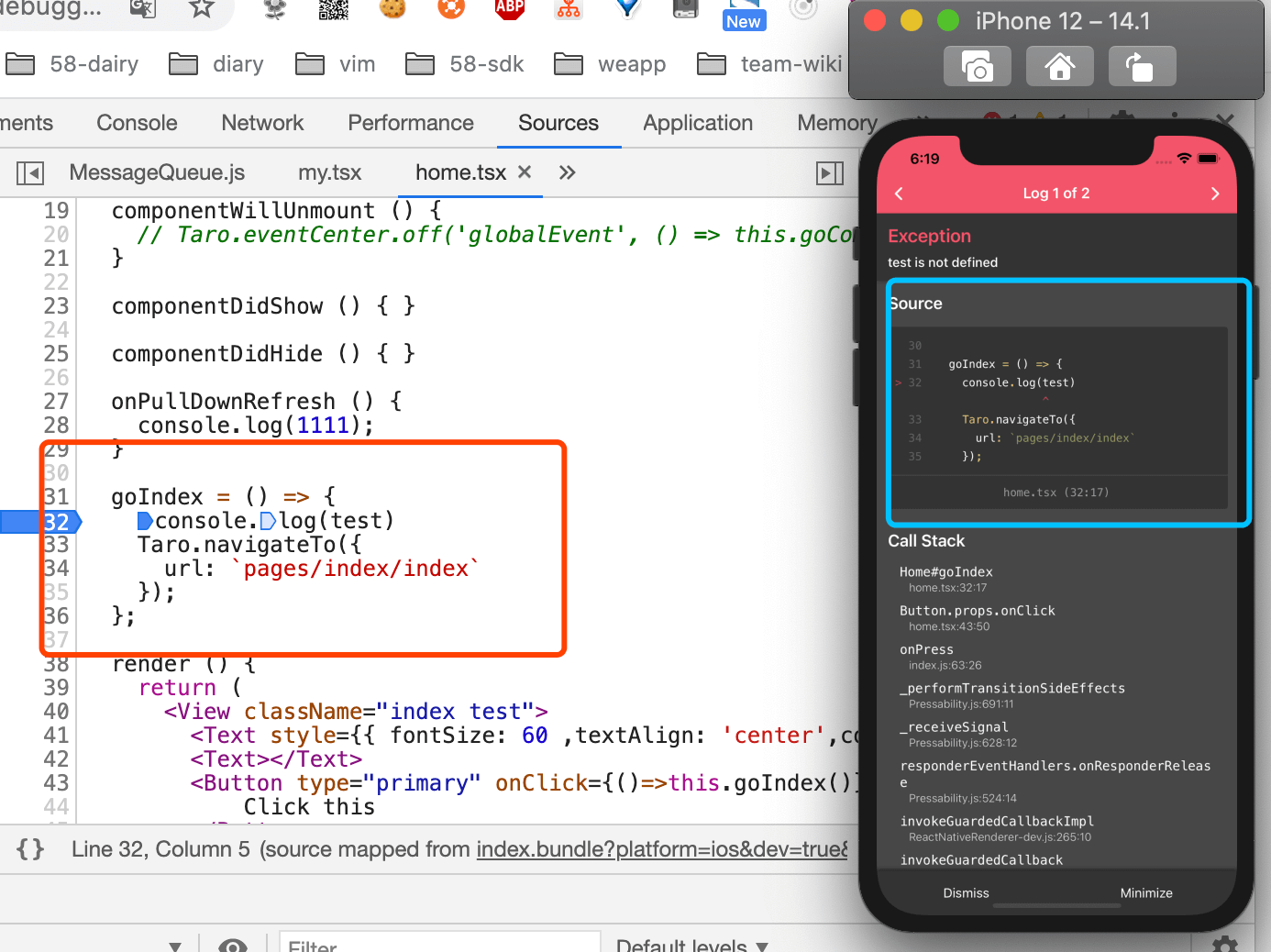Toggle inline breakpoint marker before console
1271x952 pixels.
pos(145,521)
